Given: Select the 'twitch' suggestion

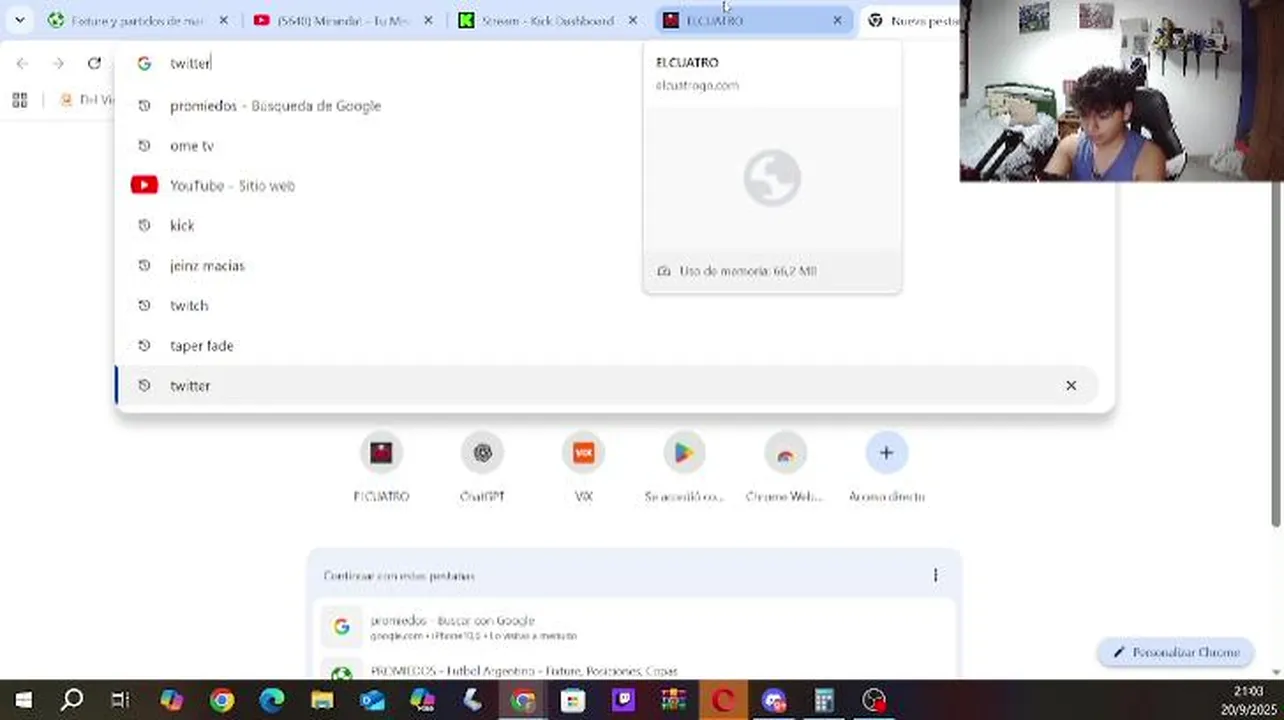Looking at the screenshot, I should 606,305.
